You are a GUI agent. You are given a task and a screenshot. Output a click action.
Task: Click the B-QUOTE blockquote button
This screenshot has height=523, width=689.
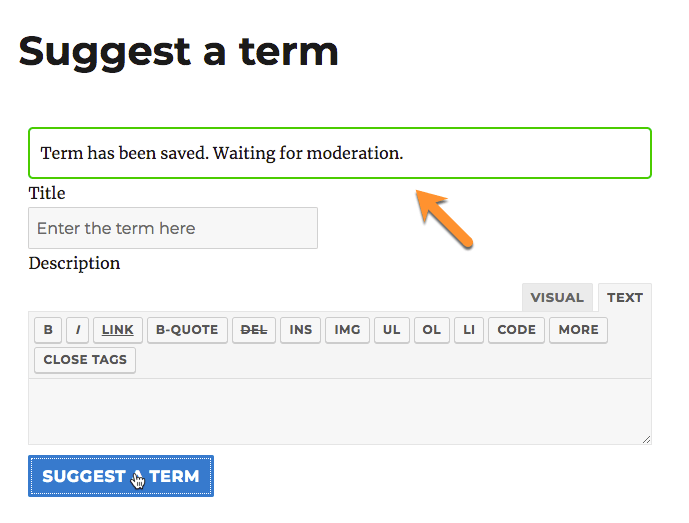coord(187,330)
